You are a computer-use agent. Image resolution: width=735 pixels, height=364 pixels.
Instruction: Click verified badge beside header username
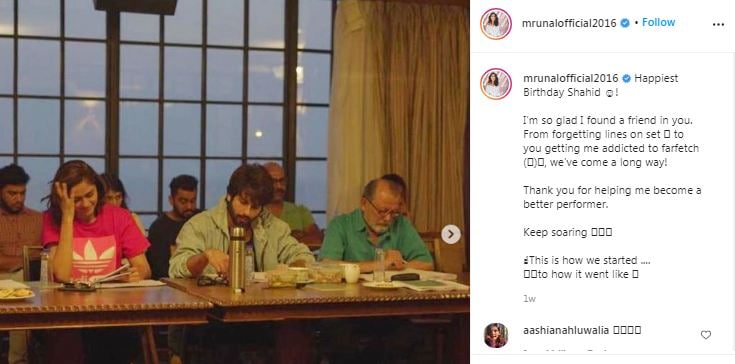(x=625, y=23)
